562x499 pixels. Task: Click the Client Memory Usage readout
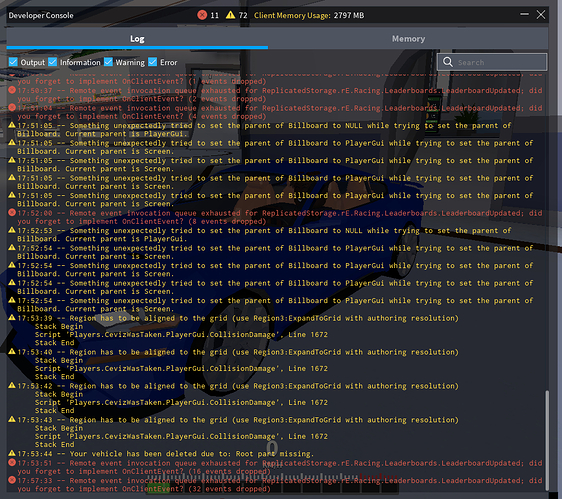[x=309, y=15]
